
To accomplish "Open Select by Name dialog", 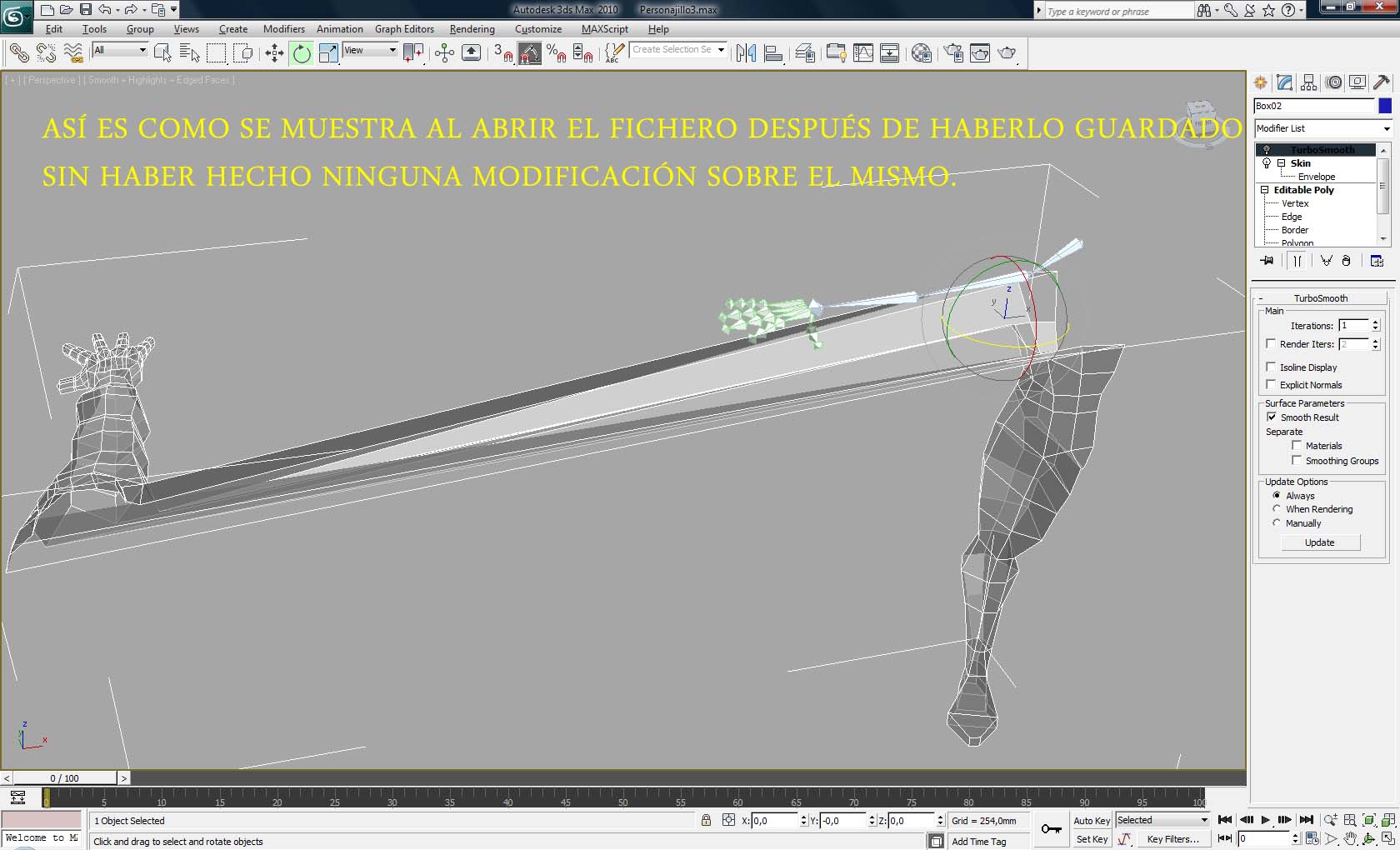I will [190, 53].
